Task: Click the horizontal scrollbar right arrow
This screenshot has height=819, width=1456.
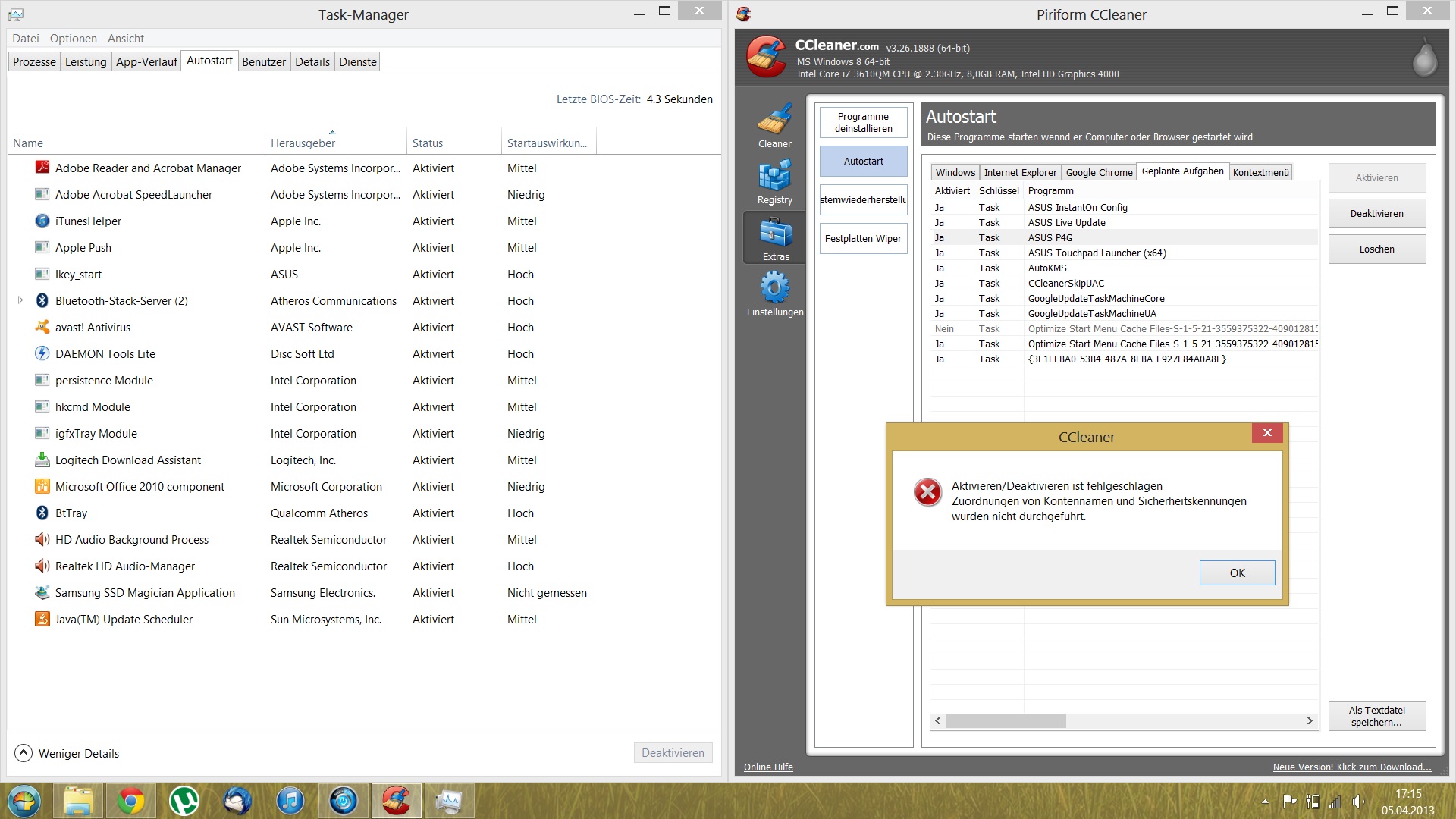Action: pyautogui.click(x=1309, y=720)
